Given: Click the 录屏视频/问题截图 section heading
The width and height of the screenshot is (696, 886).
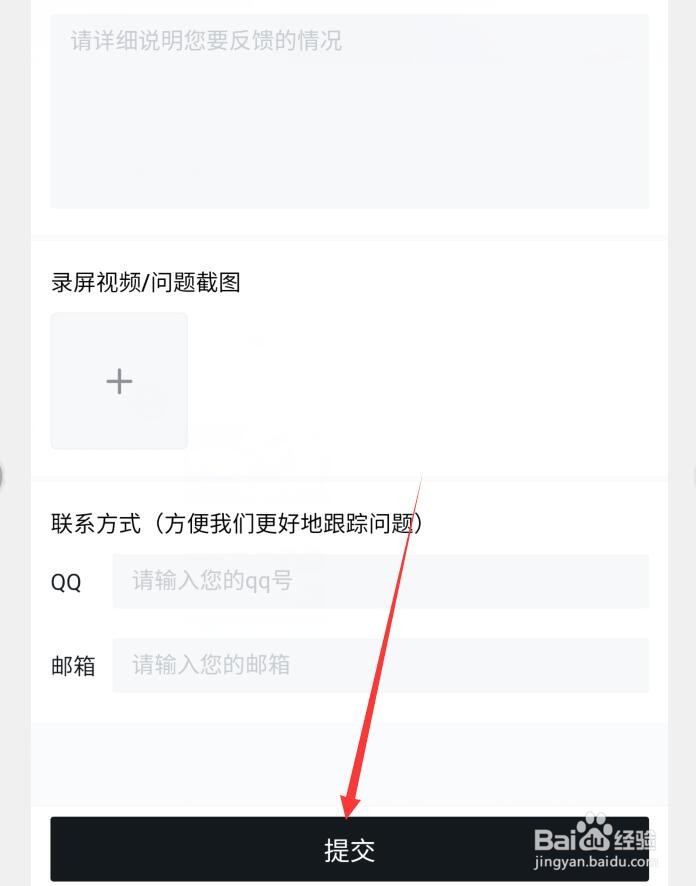Looking at the screenshot, I should (146, 282).
